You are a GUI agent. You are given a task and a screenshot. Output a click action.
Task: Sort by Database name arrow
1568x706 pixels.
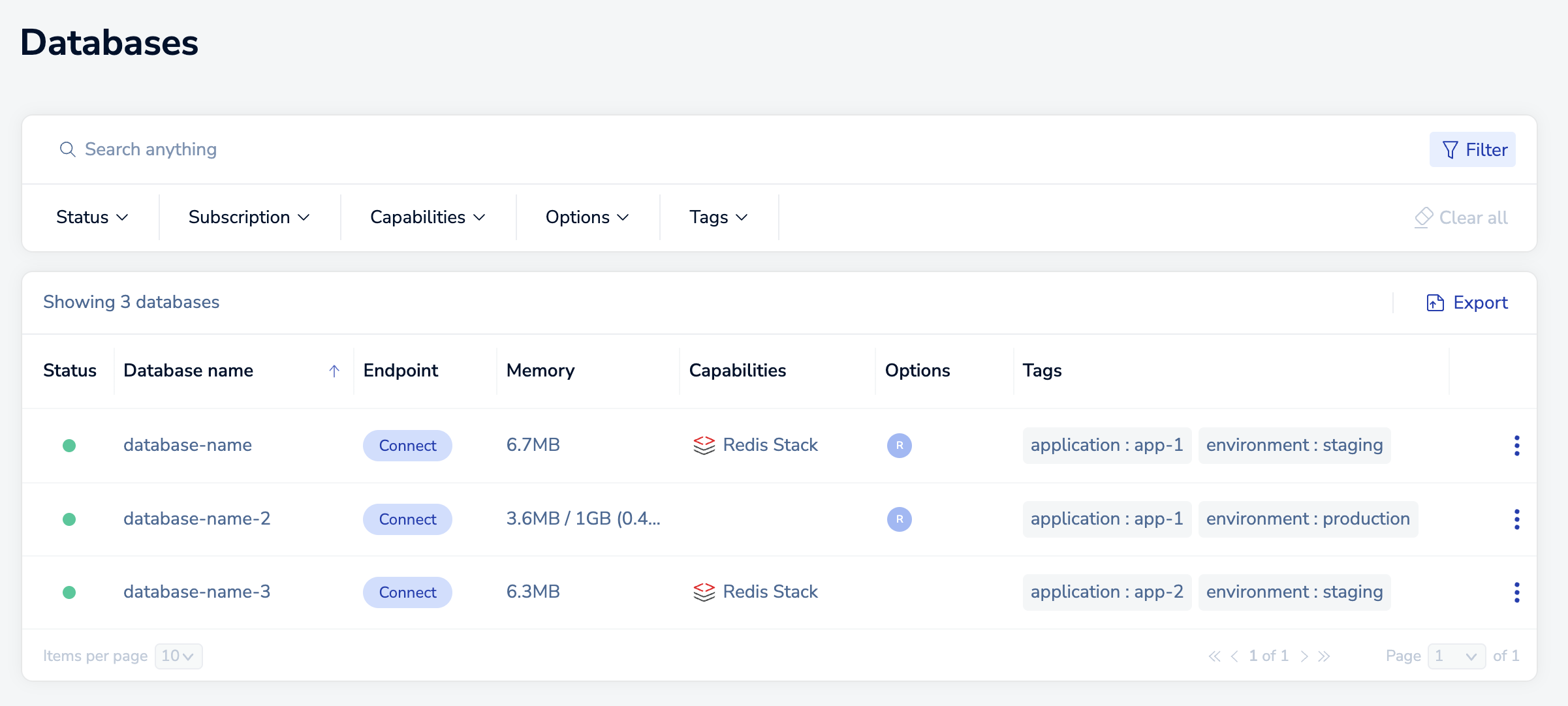(x=334, y=371)
